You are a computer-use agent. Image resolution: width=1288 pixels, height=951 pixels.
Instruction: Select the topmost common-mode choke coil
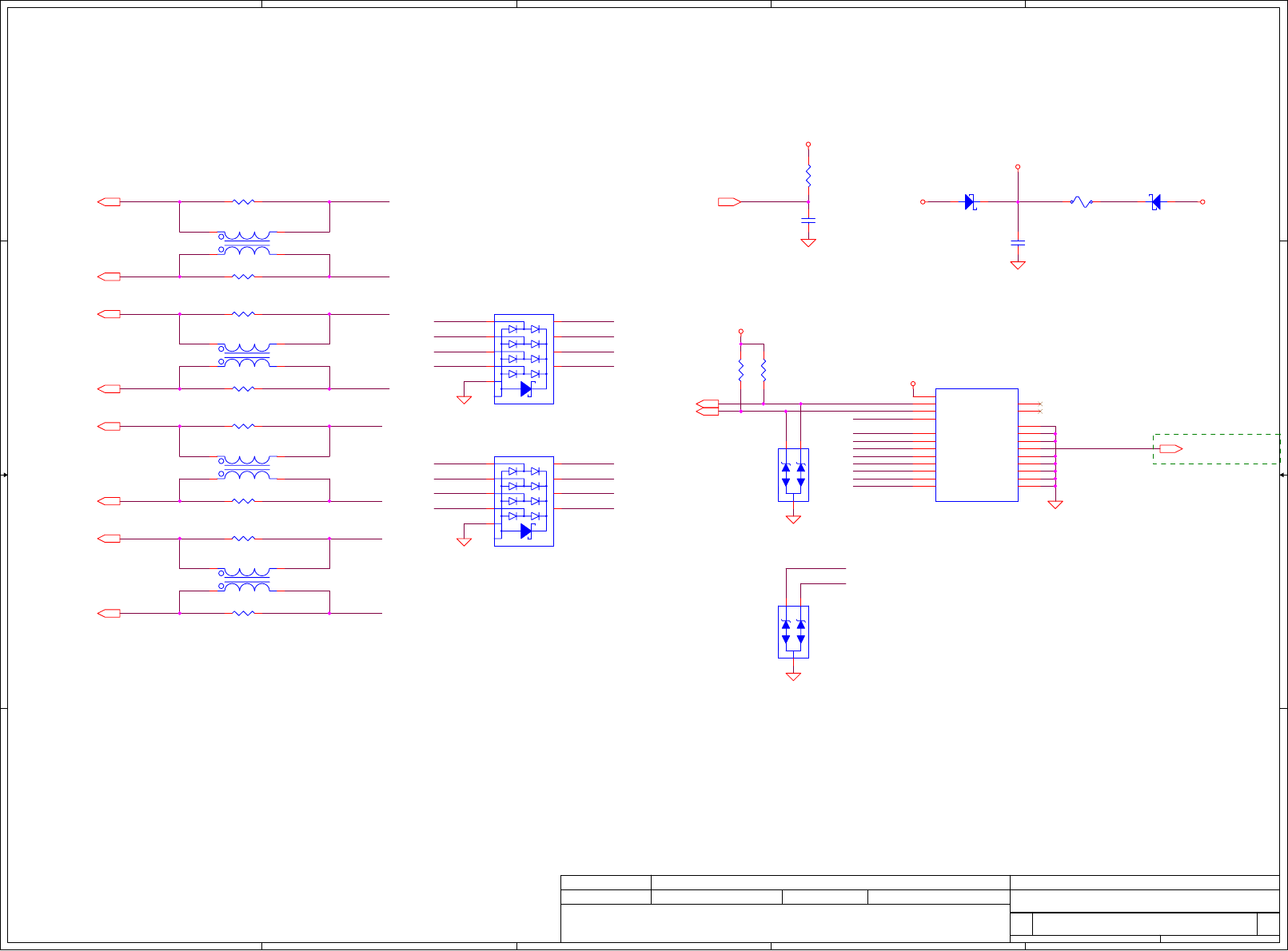(245, 243)
